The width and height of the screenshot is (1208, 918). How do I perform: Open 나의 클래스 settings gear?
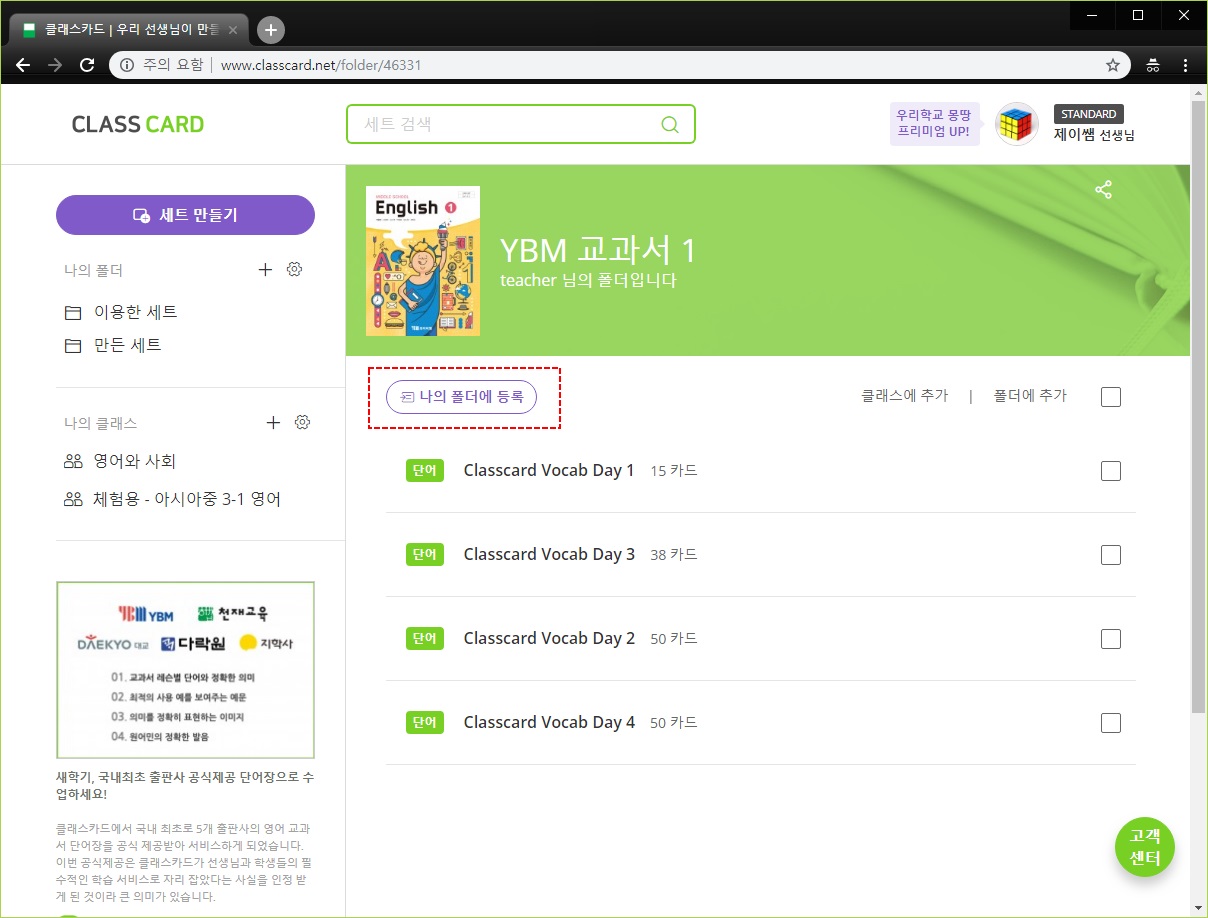(302, 423)
